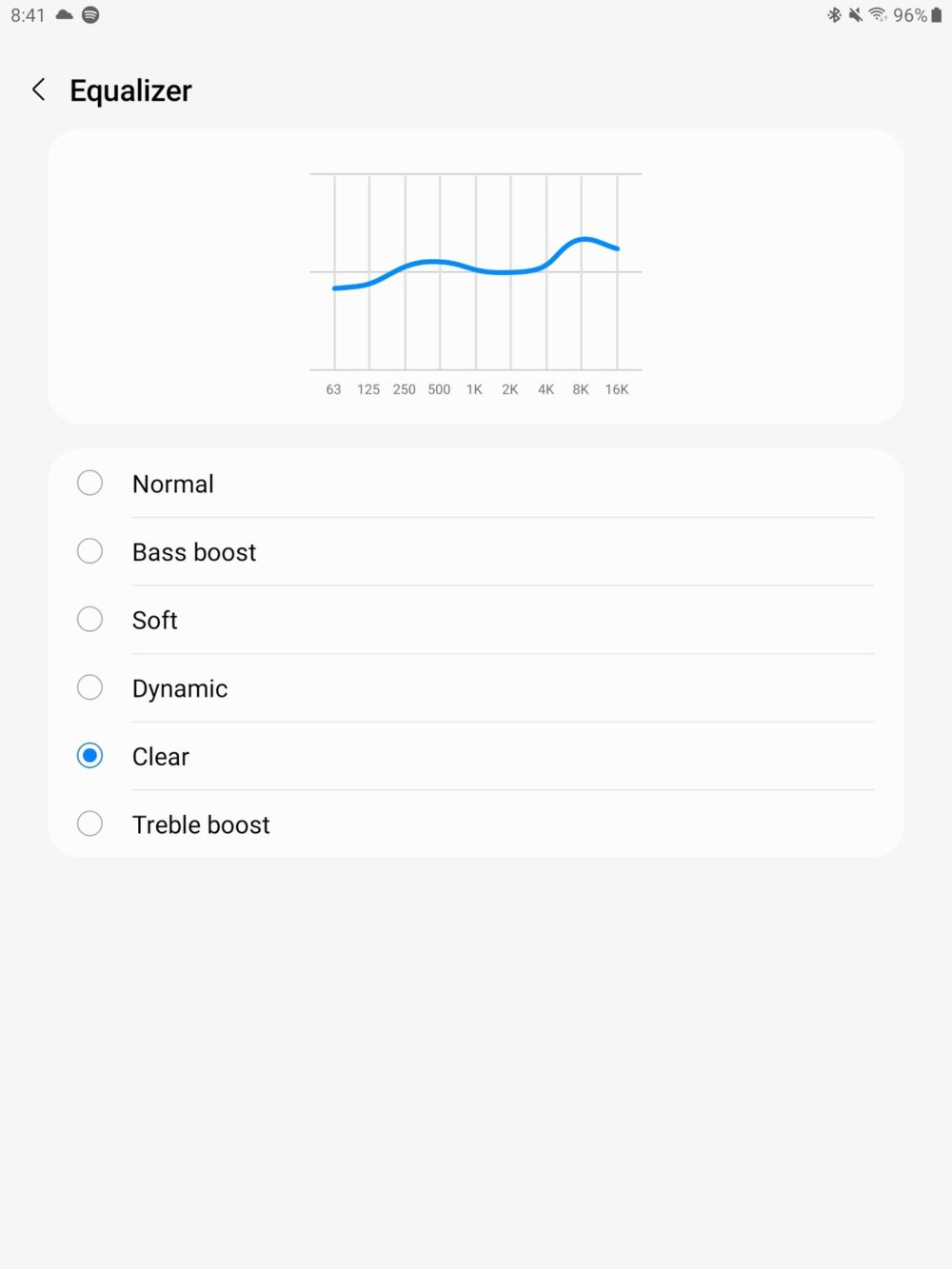This screenshot has height=1269, width=952.
Task: Select the Normal radio button
Action: (89, 484)
